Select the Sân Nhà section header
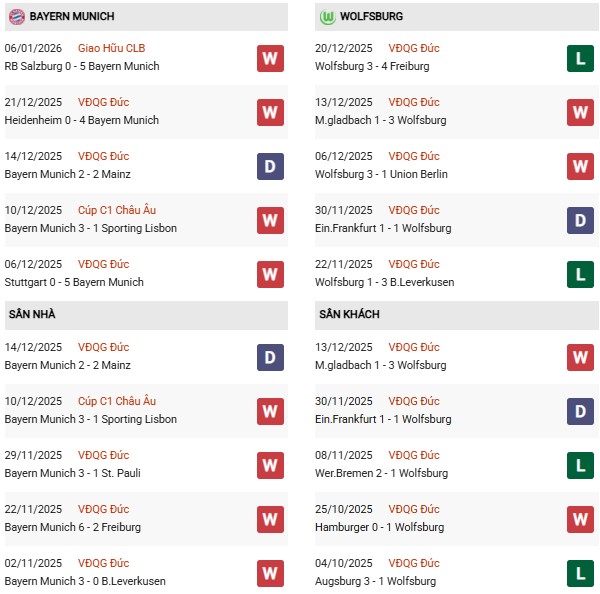Viewport: 600px width, 594px height. [x=32, y=315]
